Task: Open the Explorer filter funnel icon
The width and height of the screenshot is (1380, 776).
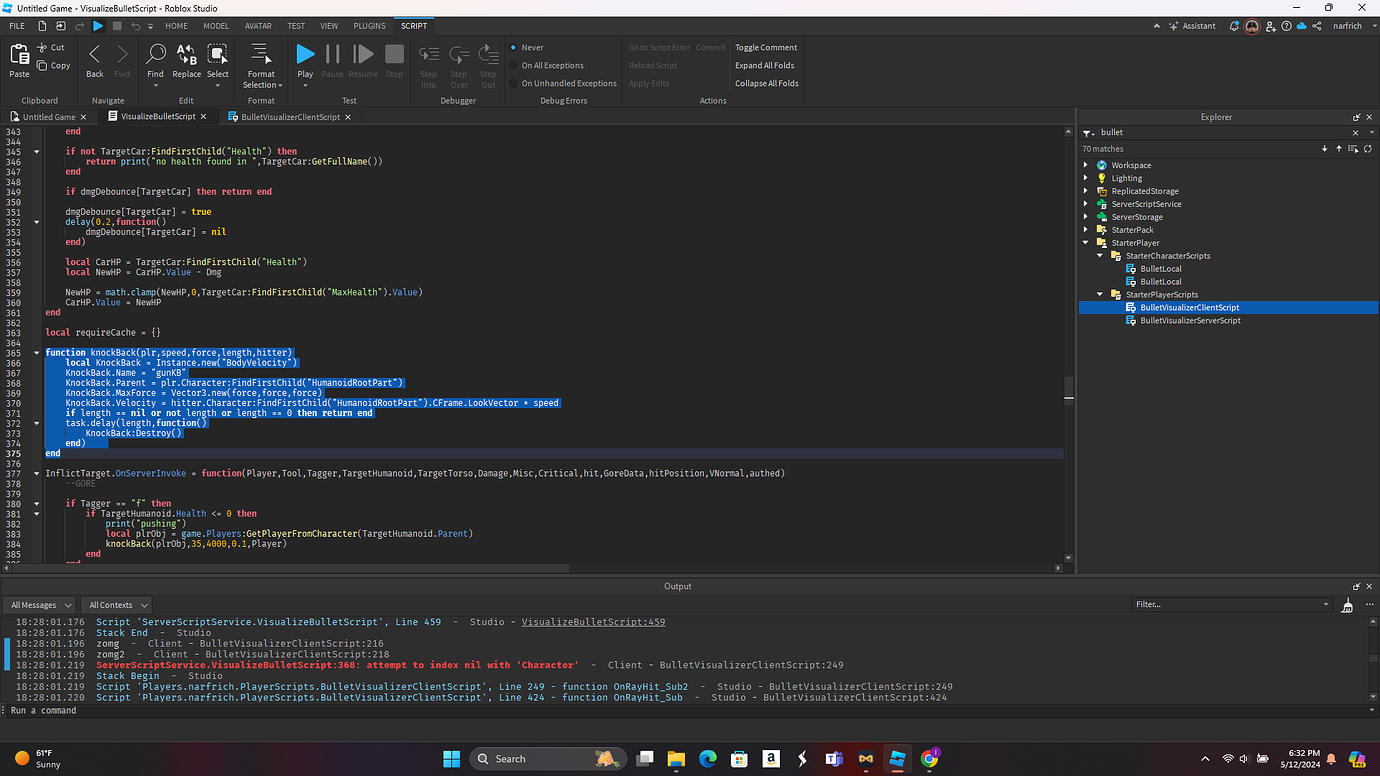Action: 1087,133
